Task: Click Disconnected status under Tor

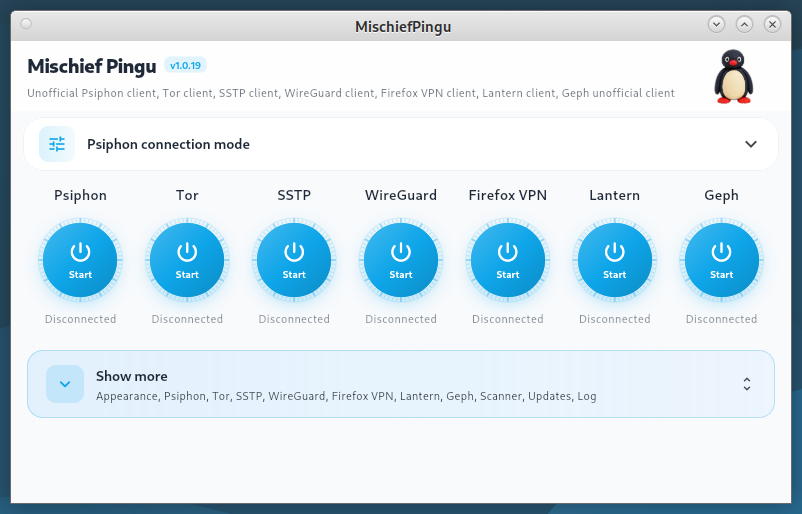Action: tap(187, 319)
